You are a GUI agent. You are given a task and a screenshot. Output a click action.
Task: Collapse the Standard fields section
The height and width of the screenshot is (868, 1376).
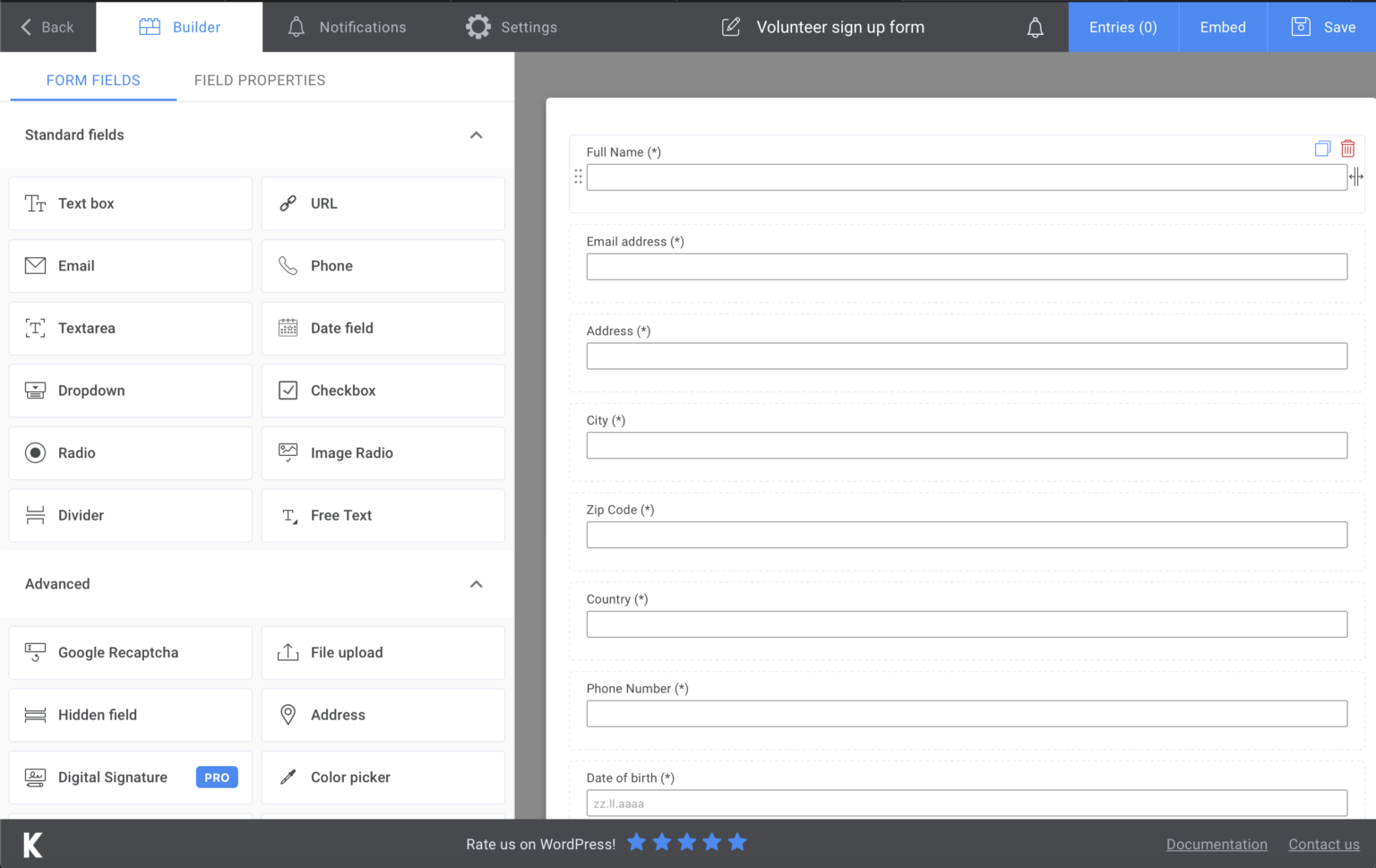tap(477, 135)
